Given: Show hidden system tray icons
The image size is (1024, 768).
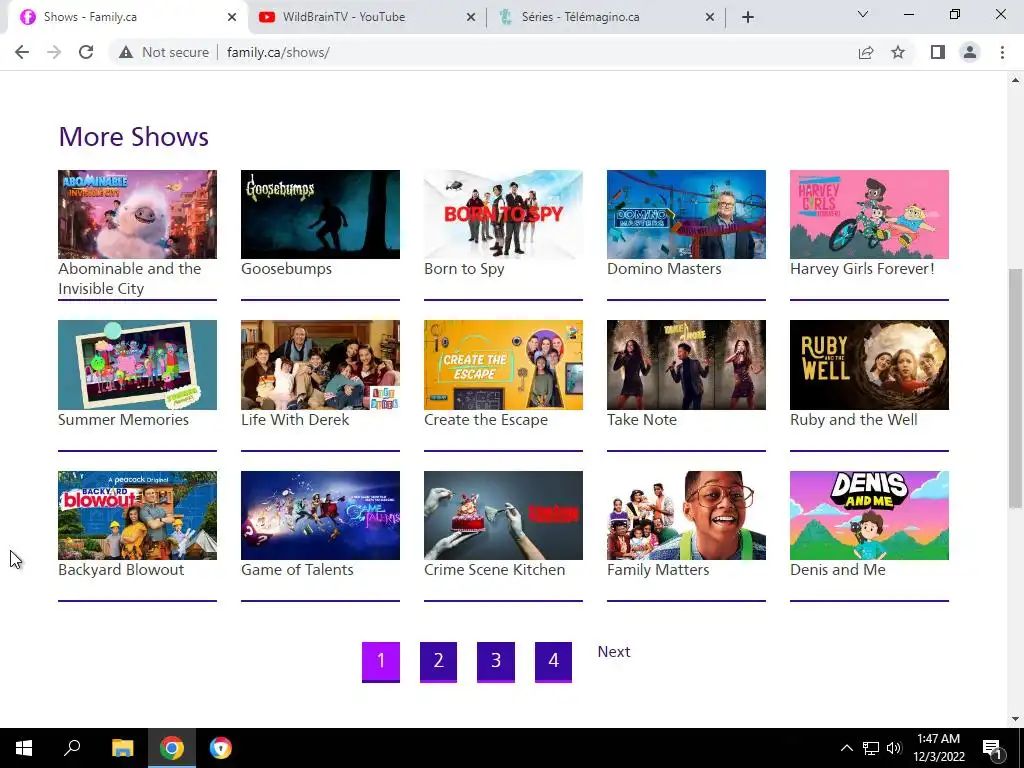Looking at the screenshot, I should tap(846, 748).
